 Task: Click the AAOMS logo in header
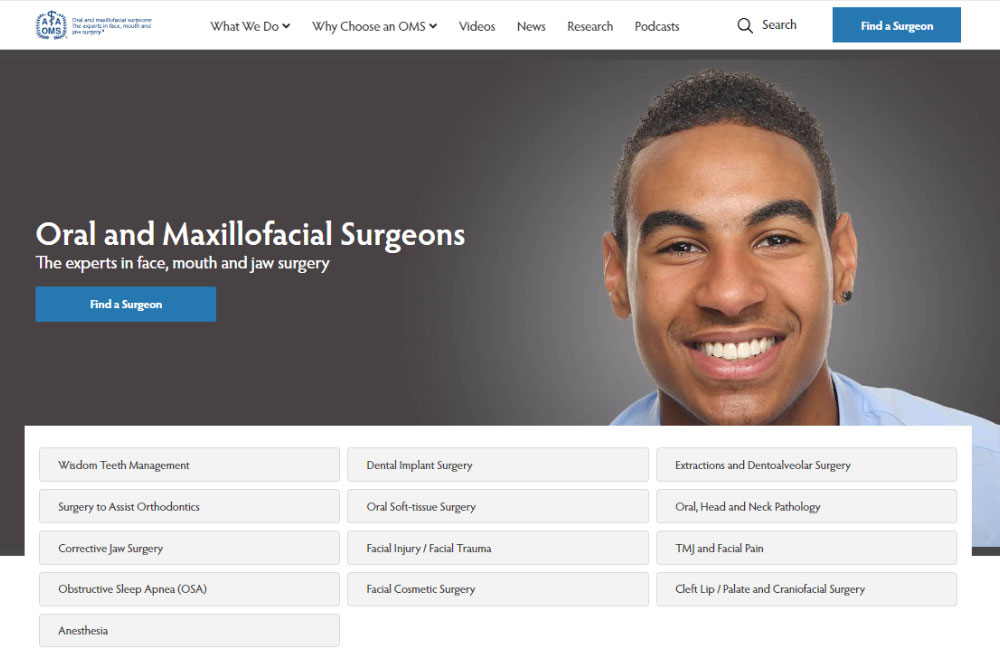coord(93,26)
